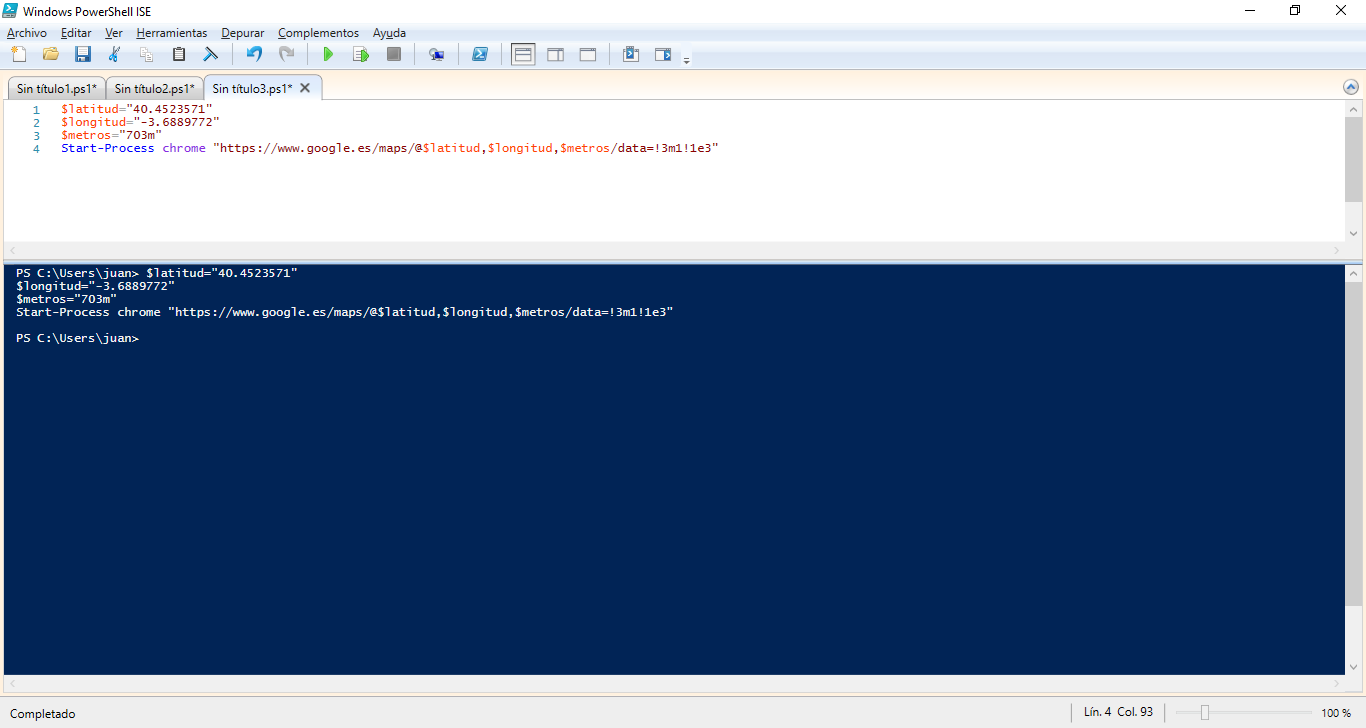Click the Run Selection icon
This screenshot has width=1366, height=728.
pos(361,54)
